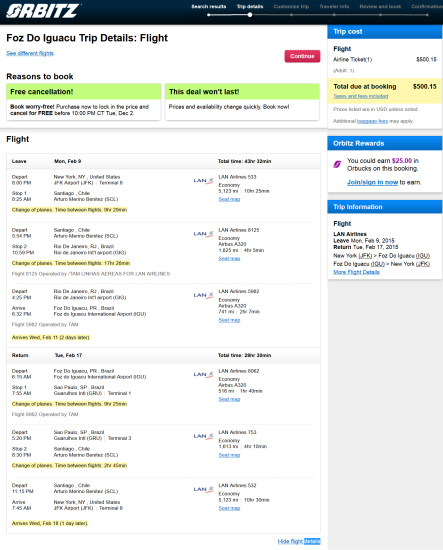
Task: Select the Customize trip step
Action: (x=291, y=6)
